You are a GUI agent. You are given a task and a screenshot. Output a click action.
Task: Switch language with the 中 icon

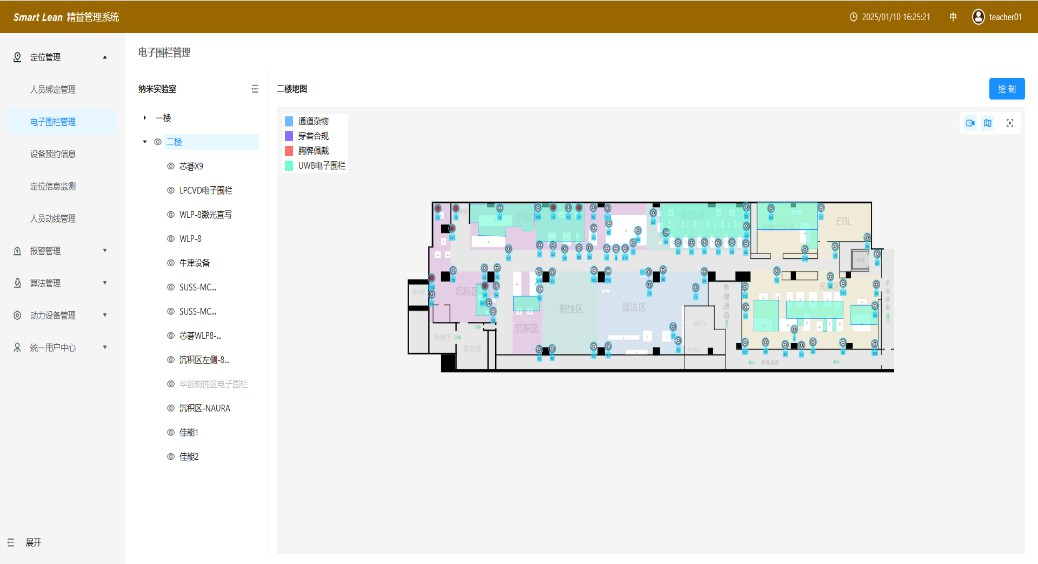pos(953,17)
